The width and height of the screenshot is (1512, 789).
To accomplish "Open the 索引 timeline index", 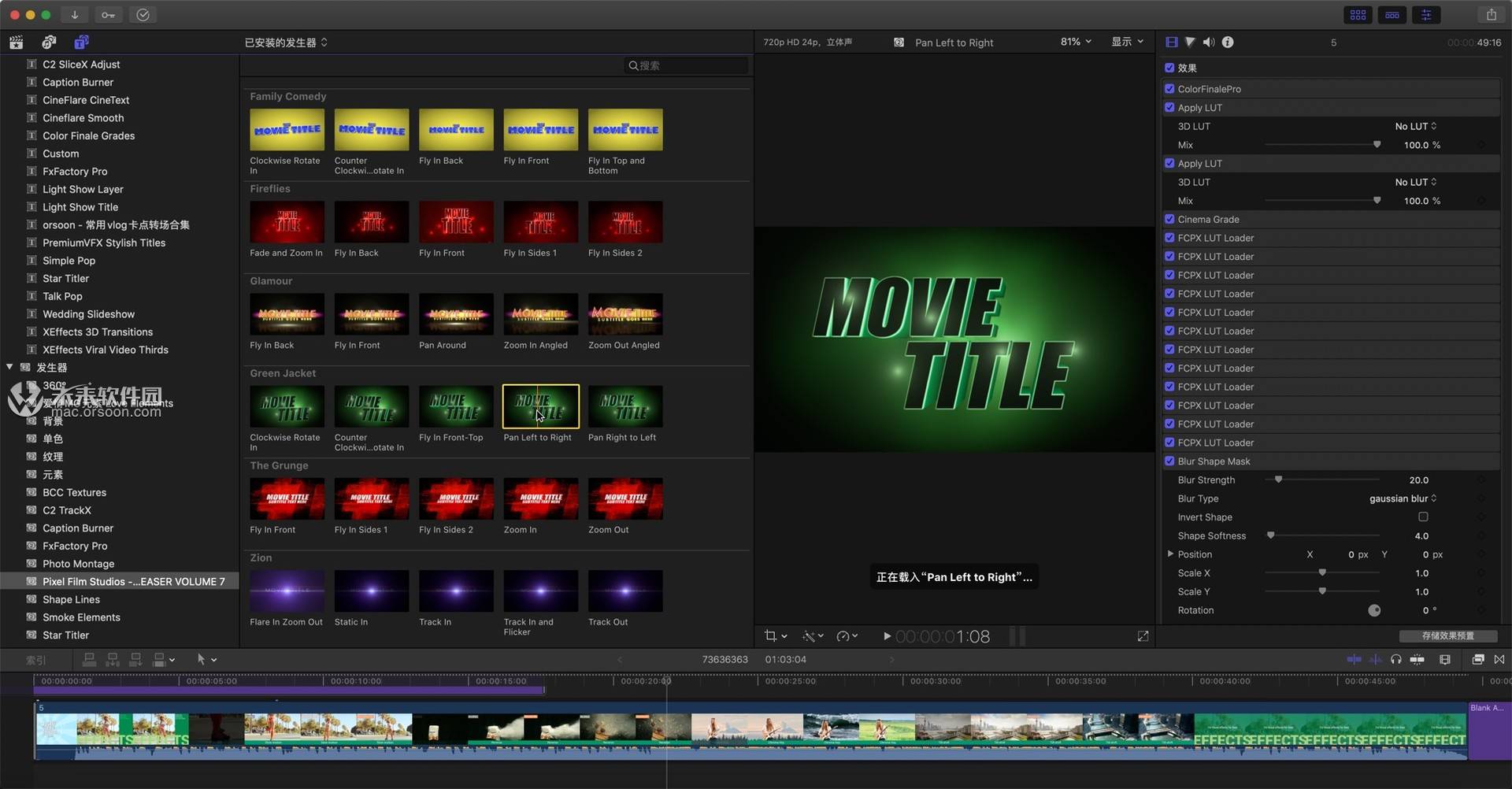I will point(36,660).
